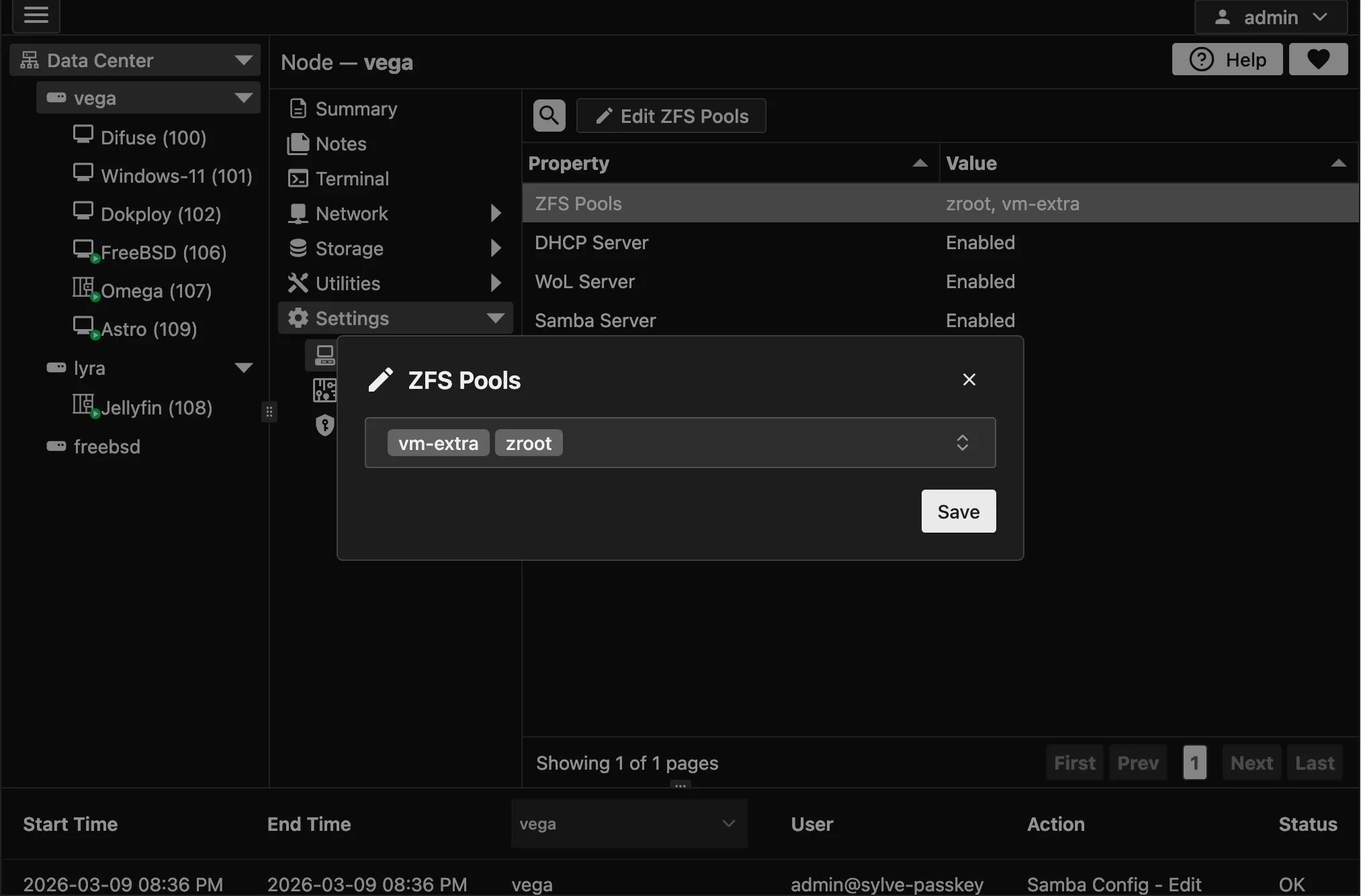Select the Settings menu item
This screenshot has height=896, width=1361.
(x=350, y=318)
